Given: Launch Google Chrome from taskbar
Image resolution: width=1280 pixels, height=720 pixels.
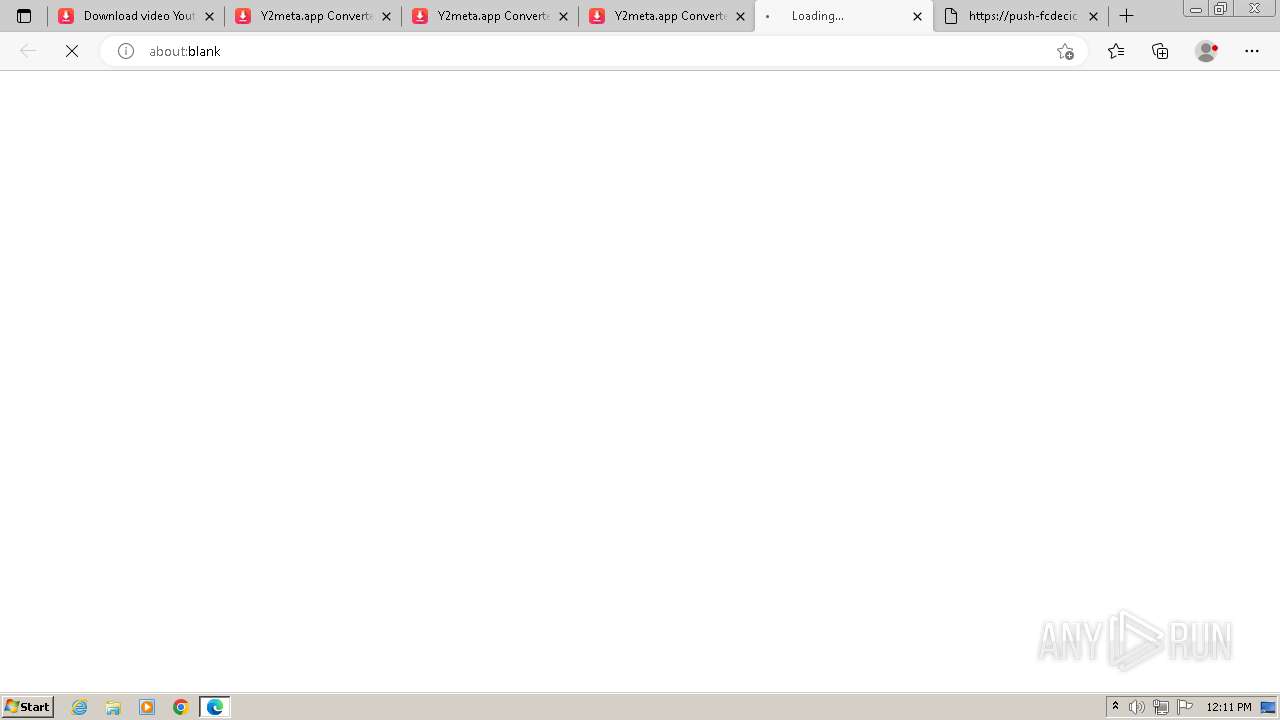Looking at the screenshot, I should (x=181, y=707).
